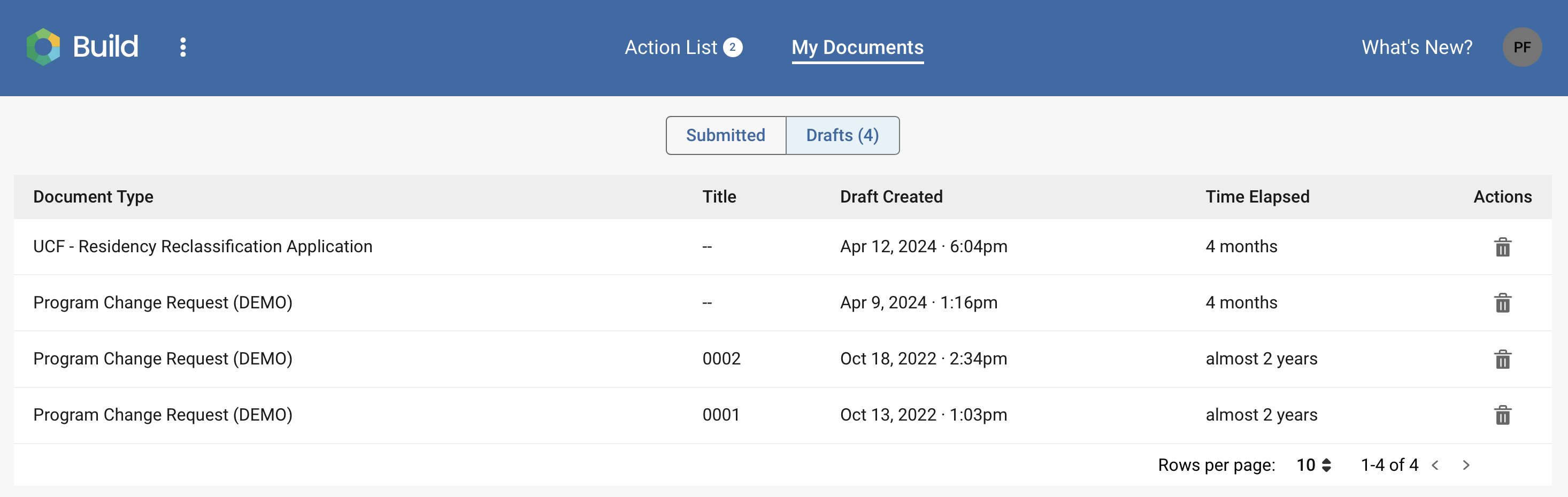Go to next page with right arrow
This screenshot has width=1568, height=497.
click(x=1467, y=464)
